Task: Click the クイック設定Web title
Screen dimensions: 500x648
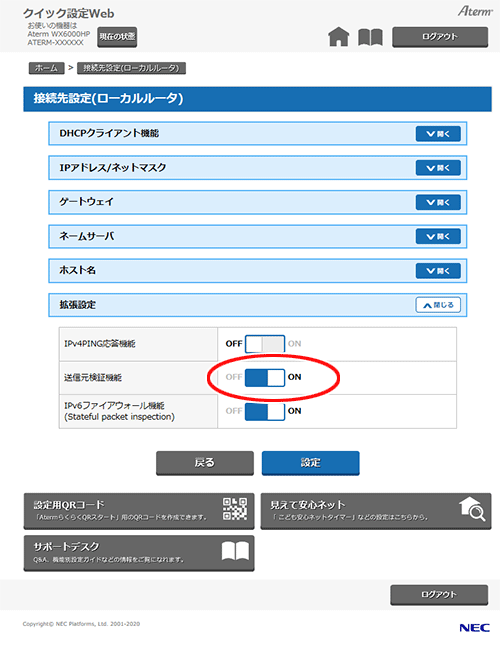Action: tap(69, 14)
